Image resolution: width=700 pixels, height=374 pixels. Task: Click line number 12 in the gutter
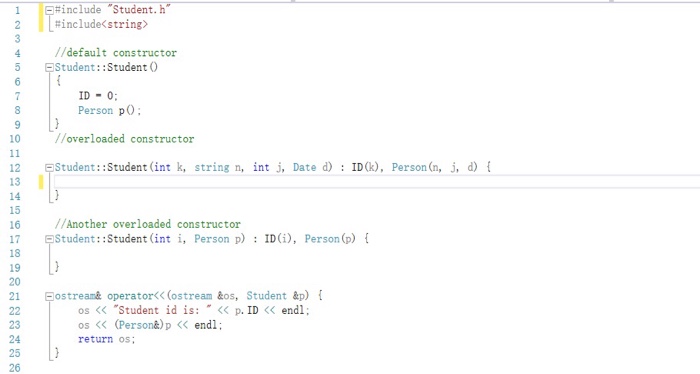[x=15, y=168]
